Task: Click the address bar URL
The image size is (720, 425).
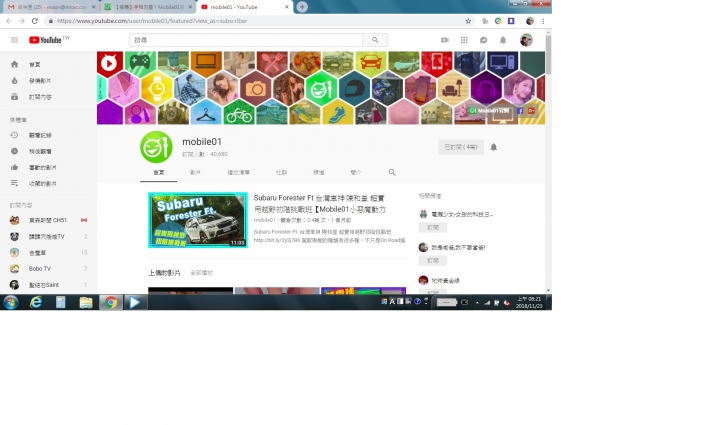Action: click(152, 21)
